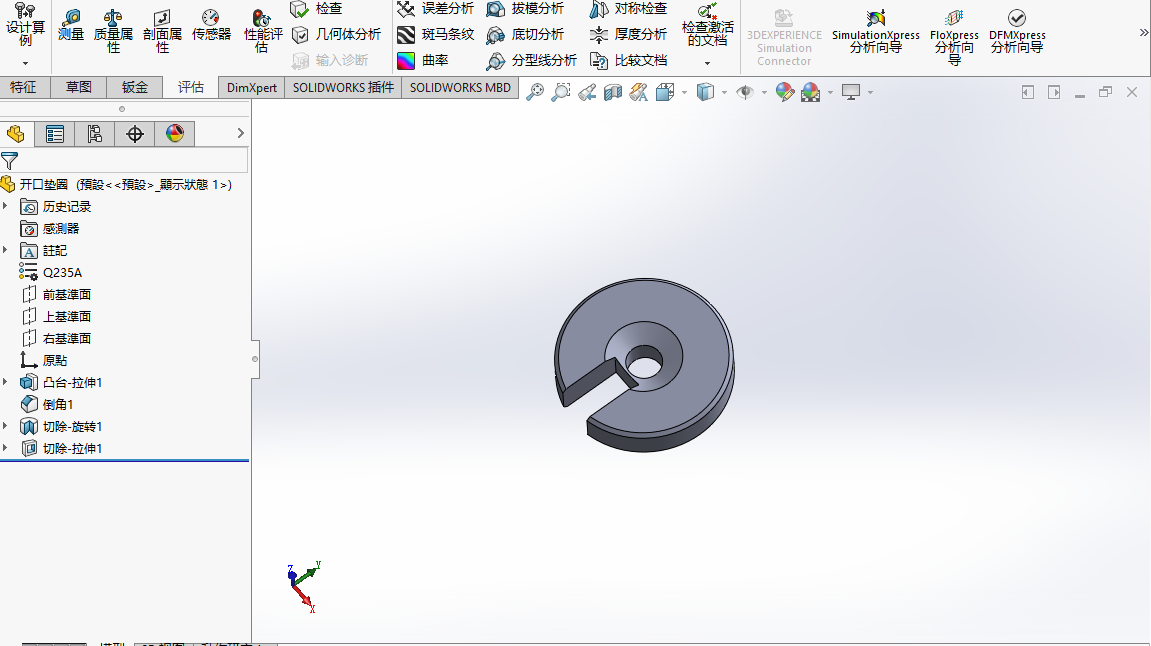Expand 凸台-拉伸1 feature node
This screenshot has height=646, width=1151.
tap(6, 382)
